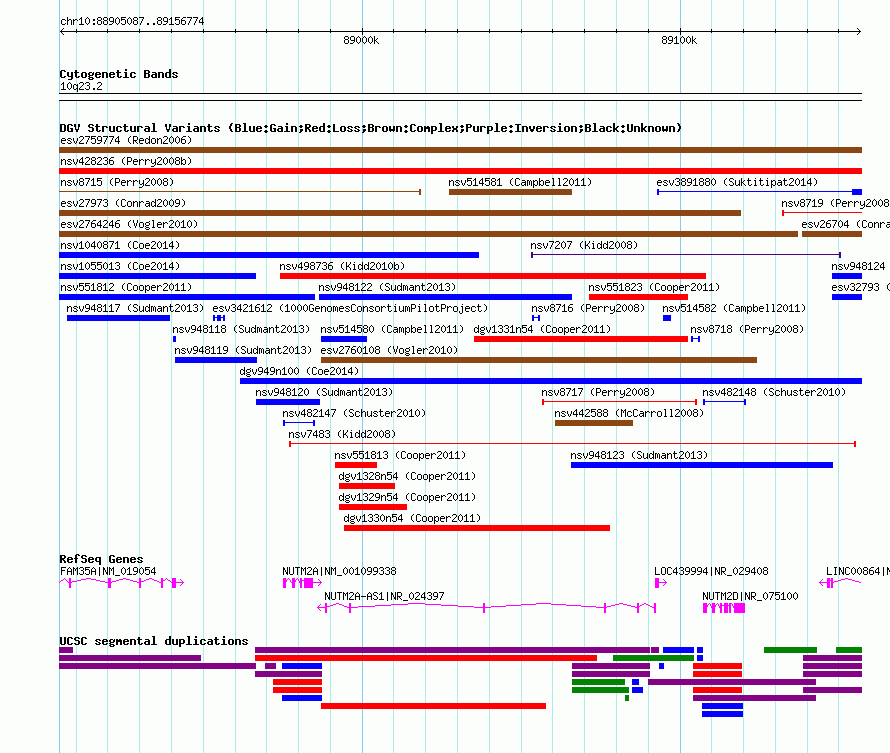The image size is (890, 753).
Task: Open nsv482148 (Schuster2010) label
Action: point(774,392)
